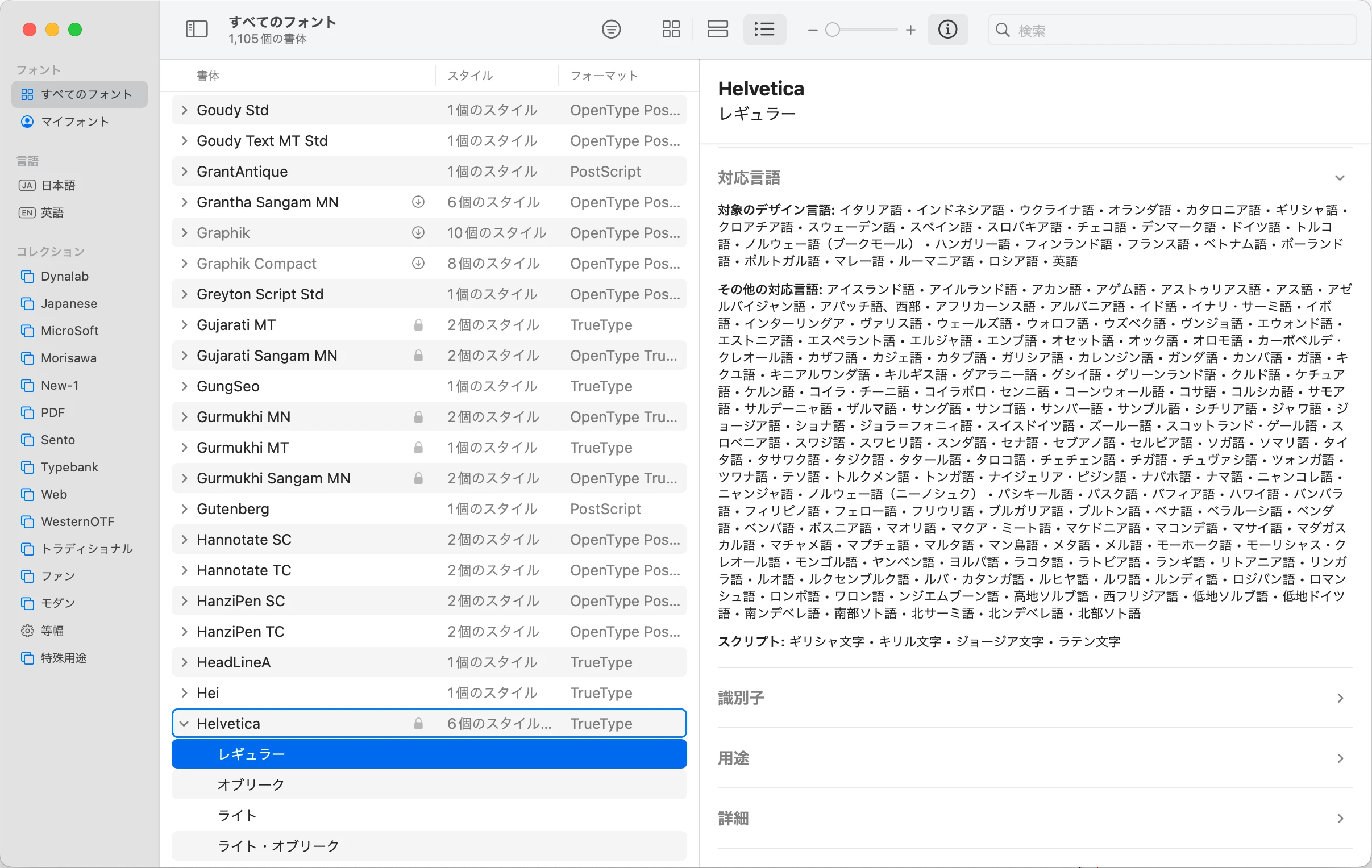Open the Morisawa collection
Screen dimensions: 1372x868
coord(68,358)
